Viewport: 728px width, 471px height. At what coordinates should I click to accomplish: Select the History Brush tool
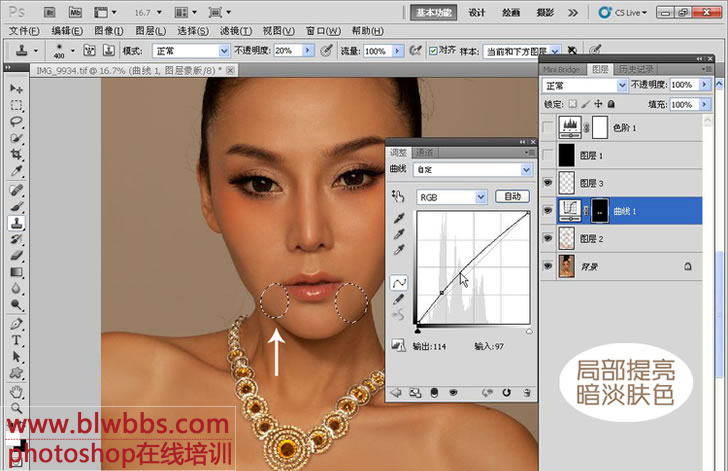coord(16,239)
